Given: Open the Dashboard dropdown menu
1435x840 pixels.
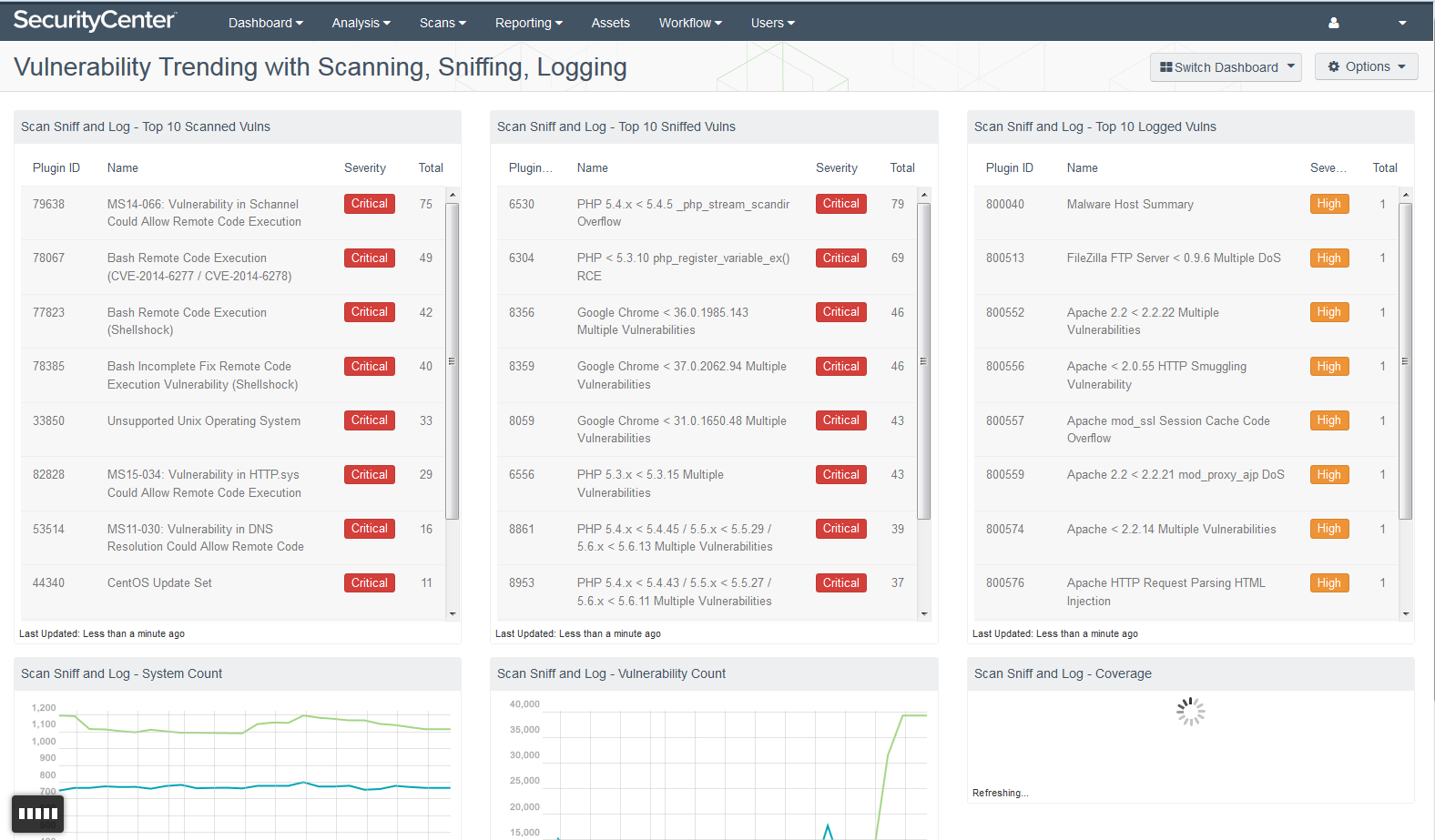Looking at the screenshot, I should tap(266, 23).
